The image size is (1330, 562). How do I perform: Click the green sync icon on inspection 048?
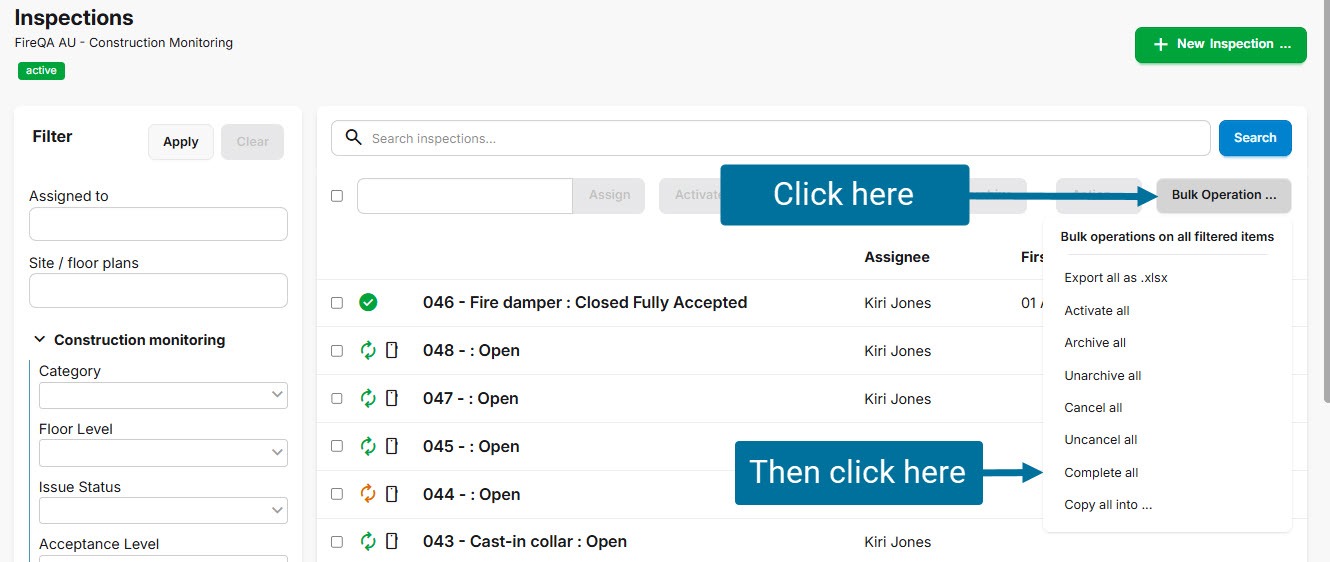(368, 350)
